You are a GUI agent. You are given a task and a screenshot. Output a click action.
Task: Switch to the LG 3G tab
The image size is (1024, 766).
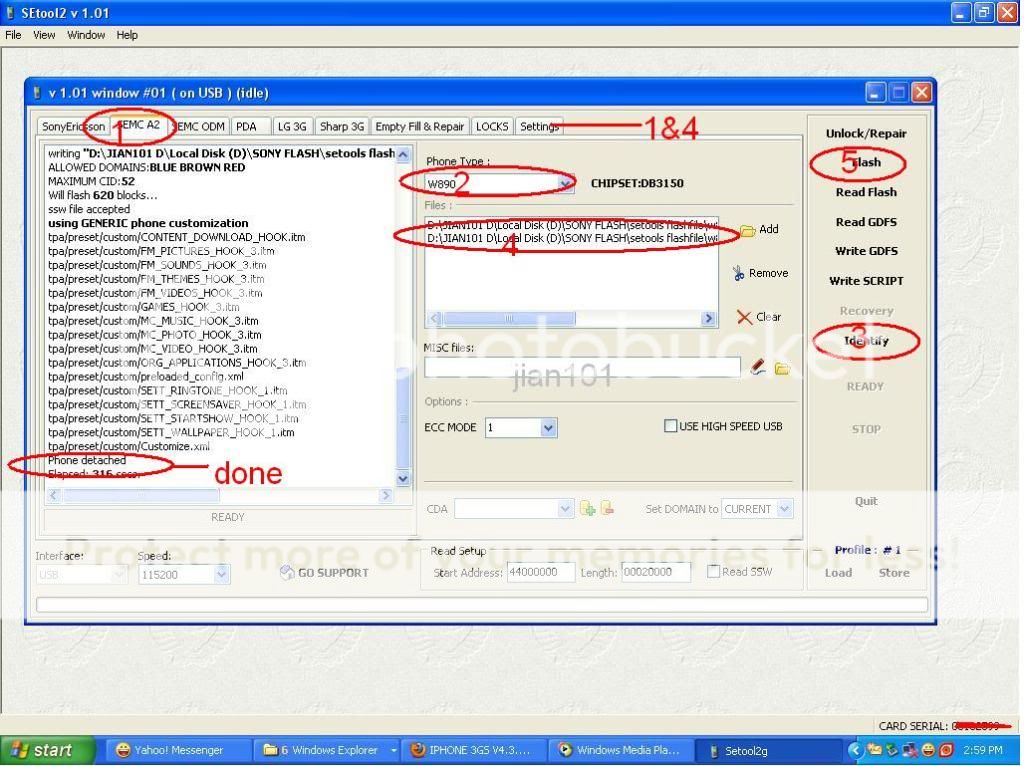point(292,127)
